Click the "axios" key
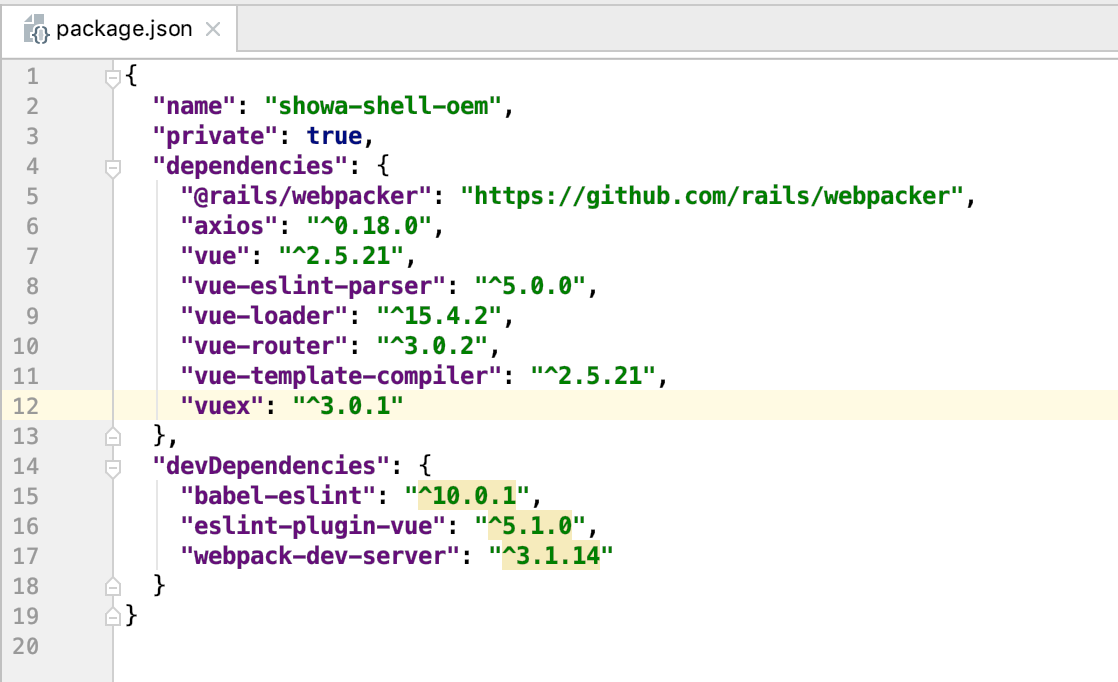 point(229,226)
